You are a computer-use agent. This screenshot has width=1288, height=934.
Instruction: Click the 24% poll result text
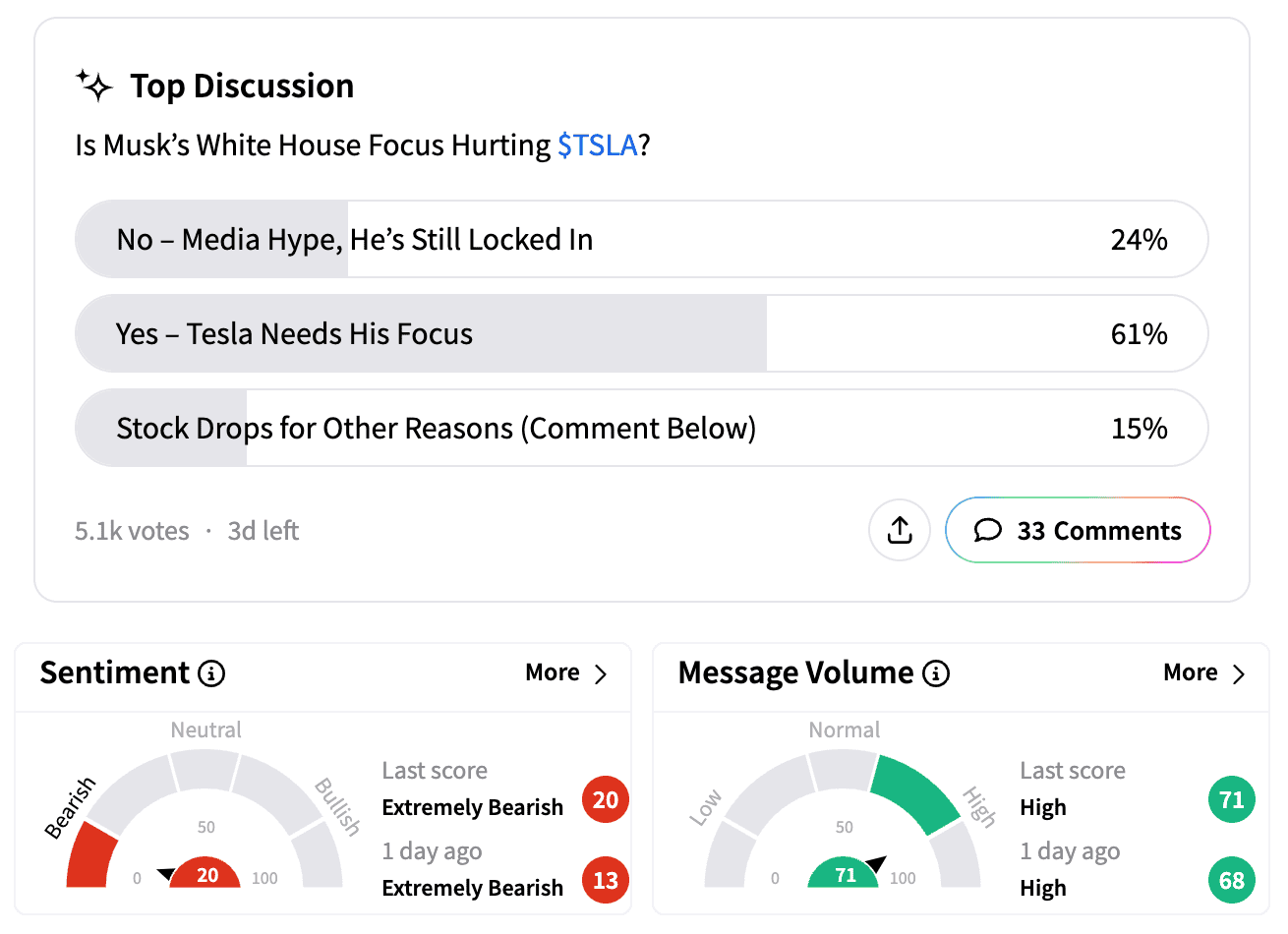click(1139, 240)
